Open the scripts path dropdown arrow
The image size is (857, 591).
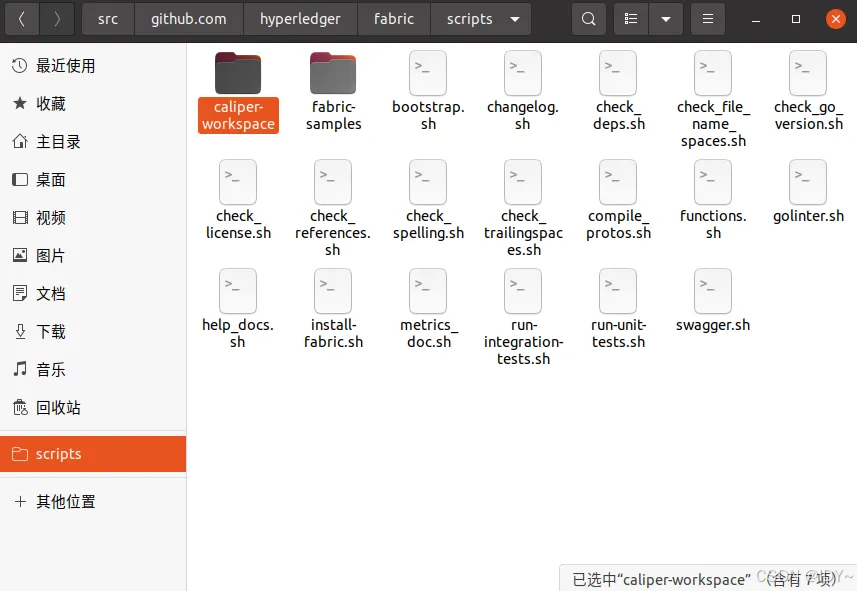(x=515, y=19)
